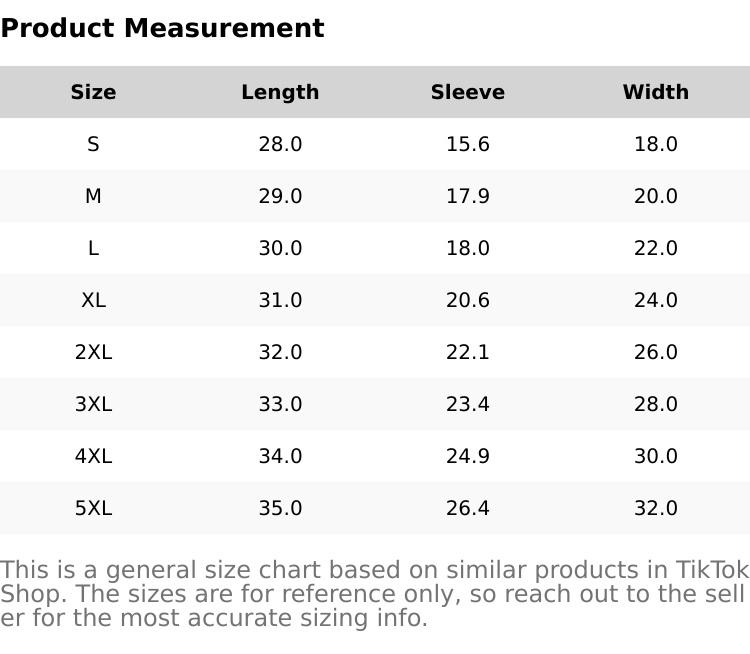The width and height of the screenshot is (750, 654).
Task: Click the 26.4 sleeve value for 5XL
Action: coord(467,508)
